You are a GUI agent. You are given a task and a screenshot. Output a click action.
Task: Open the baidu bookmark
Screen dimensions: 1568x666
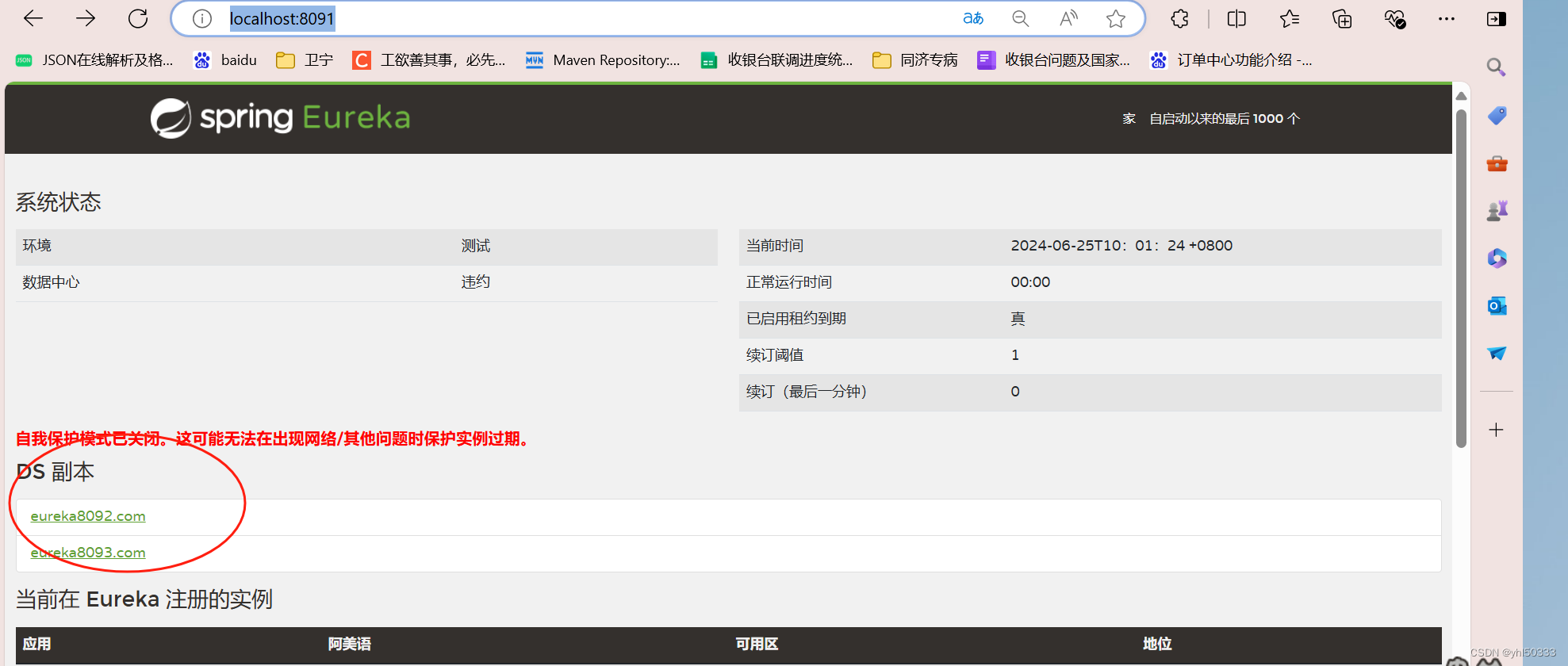(226, 60)
